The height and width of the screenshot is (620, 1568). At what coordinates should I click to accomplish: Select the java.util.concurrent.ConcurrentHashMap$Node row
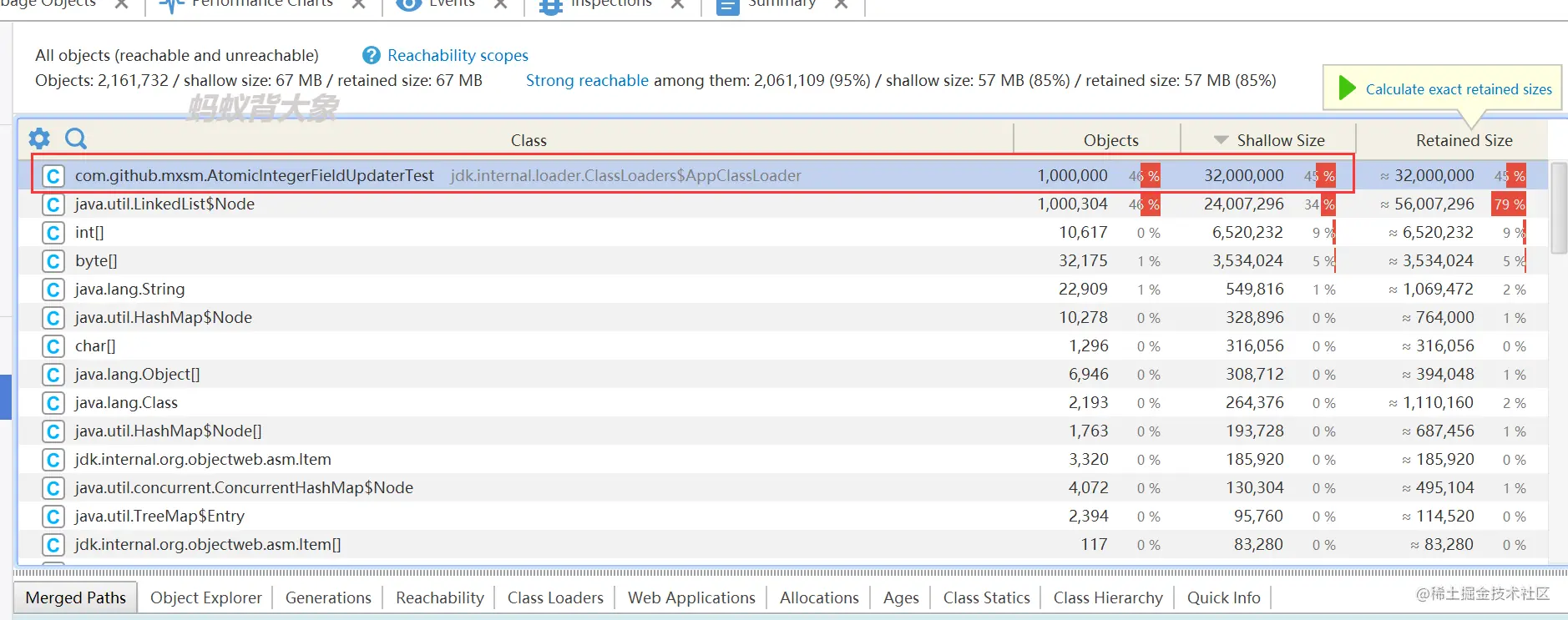tap(783, 488)
